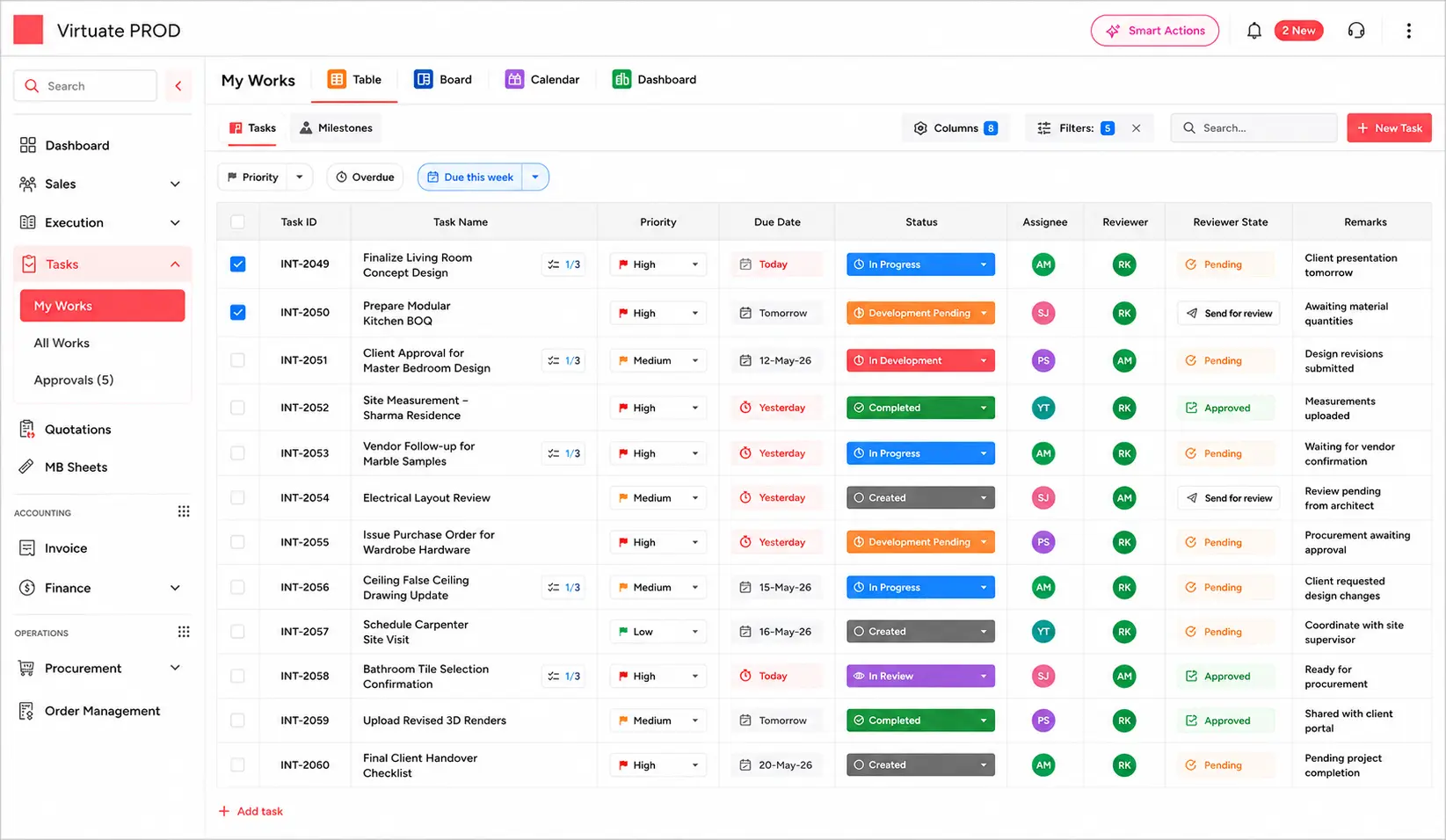Image resolution: width=1446 pixels, height=840 pixels.
Task: Open the 2 New badge
Action: [1298, 31]
